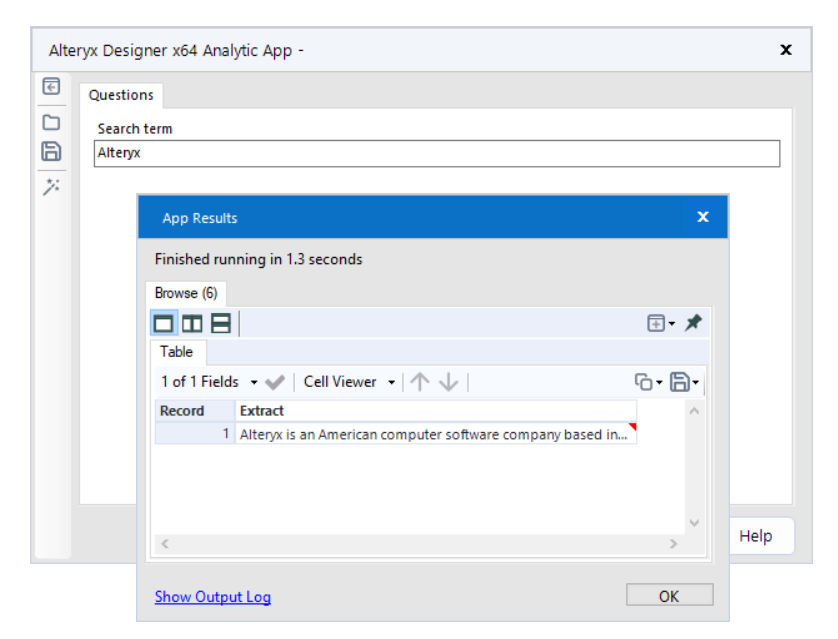Click the checkmark icon beside Fields
The image size is (838, 639).
coord(275,382)
